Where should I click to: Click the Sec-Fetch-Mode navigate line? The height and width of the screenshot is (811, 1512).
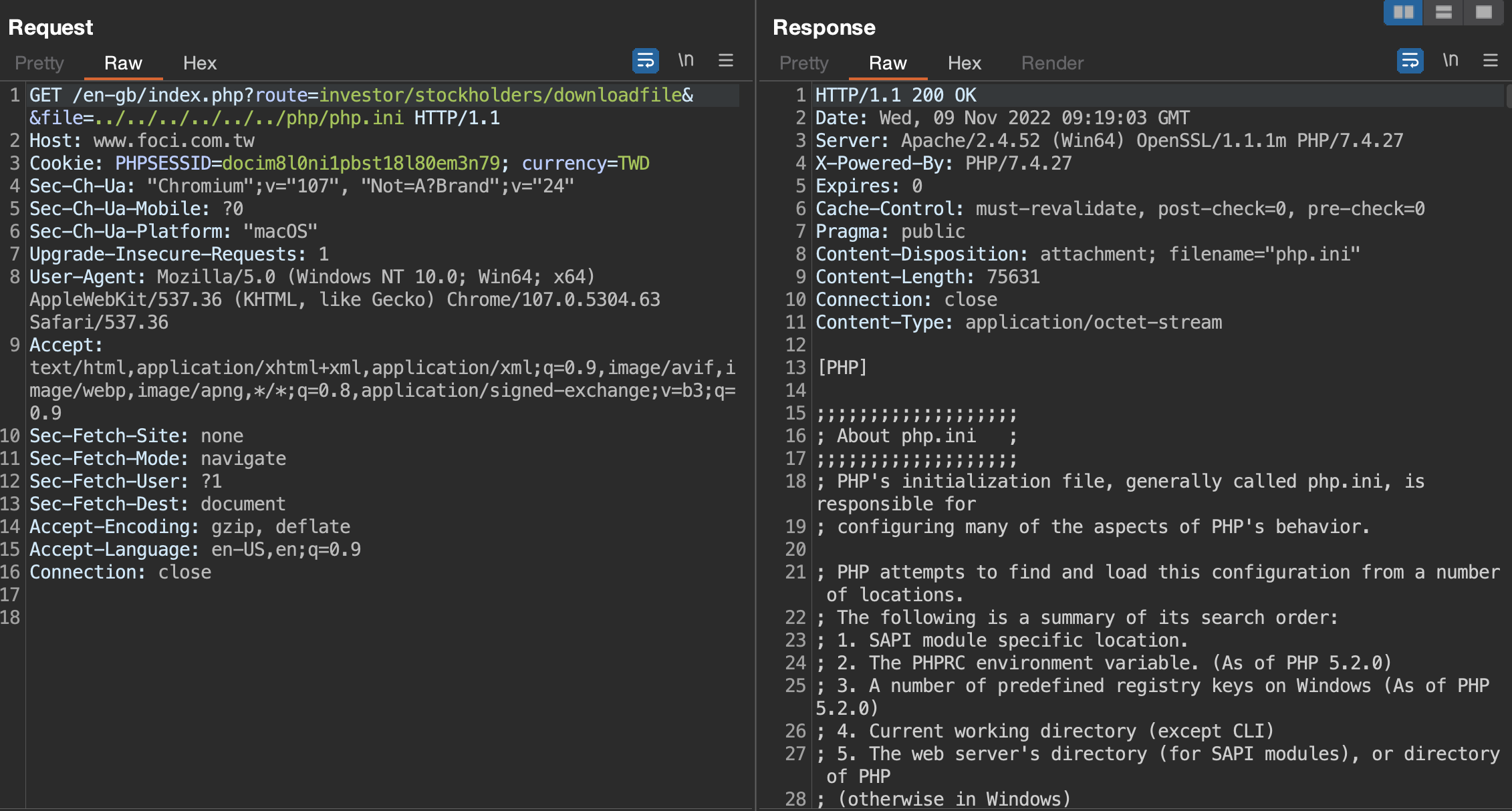coord(158,458)
